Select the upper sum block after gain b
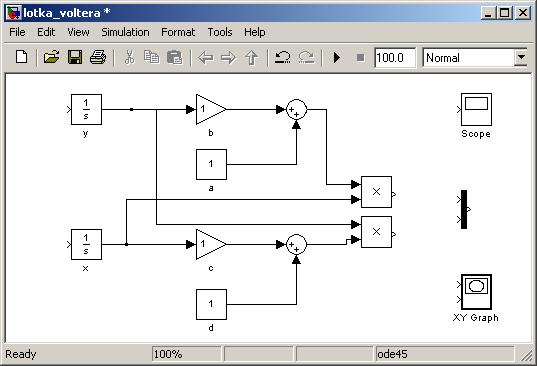This screenshot has width=537, height=366. (x=296, y=110)
